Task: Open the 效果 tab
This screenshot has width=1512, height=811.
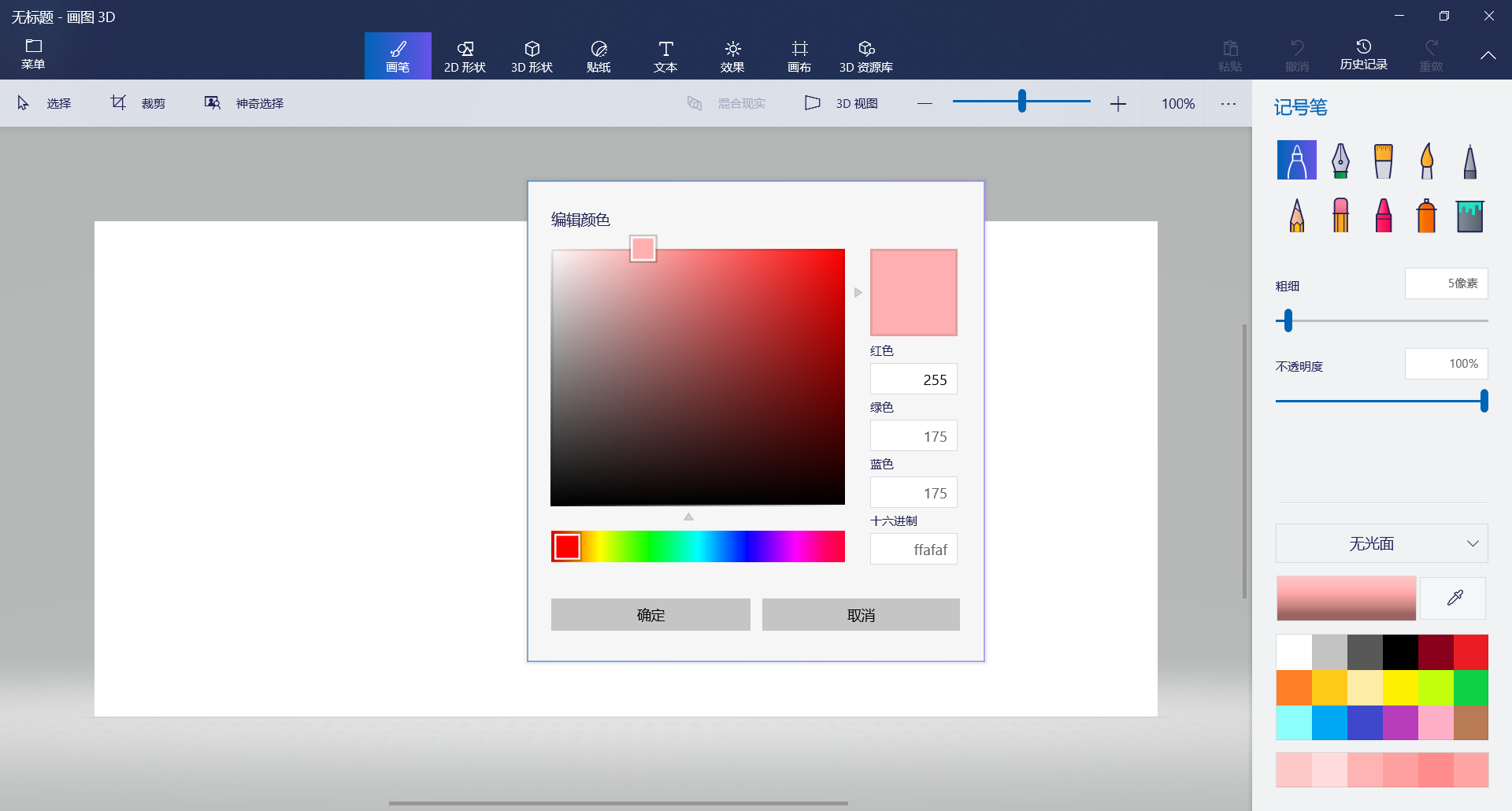Action: (x=732, y=56)
